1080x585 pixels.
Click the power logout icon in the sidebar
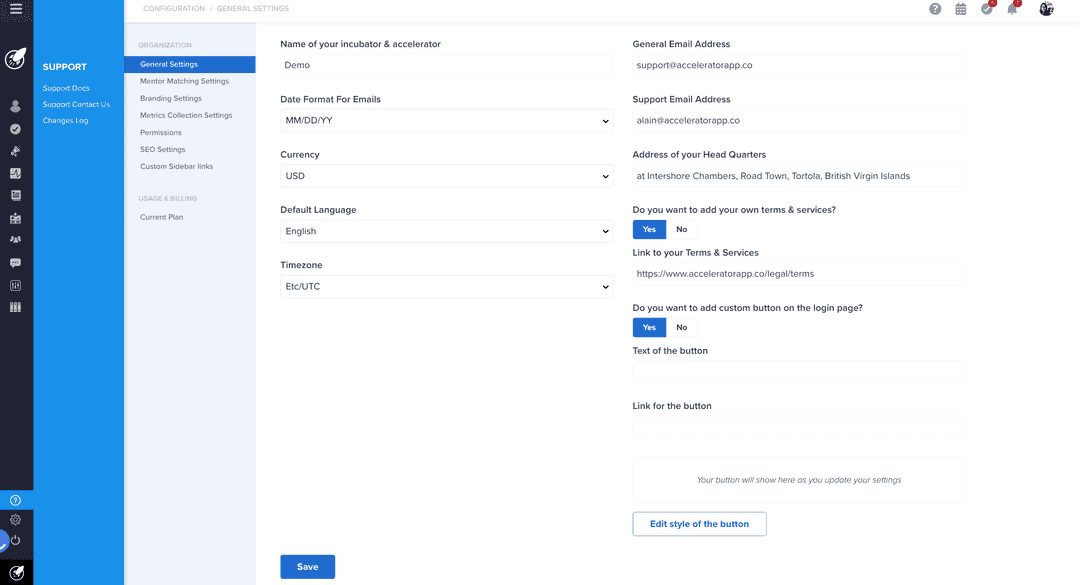(x=16, y=540)
